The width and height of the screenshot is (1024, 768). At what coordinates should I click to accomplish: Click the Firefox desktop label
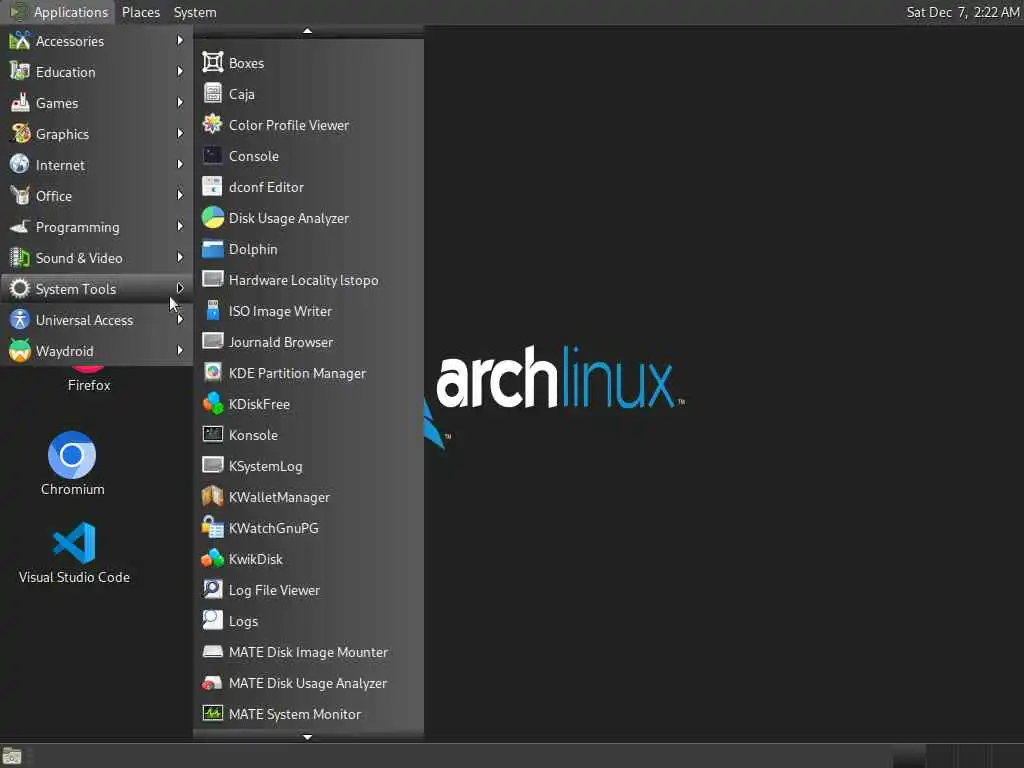pos(89,385)
